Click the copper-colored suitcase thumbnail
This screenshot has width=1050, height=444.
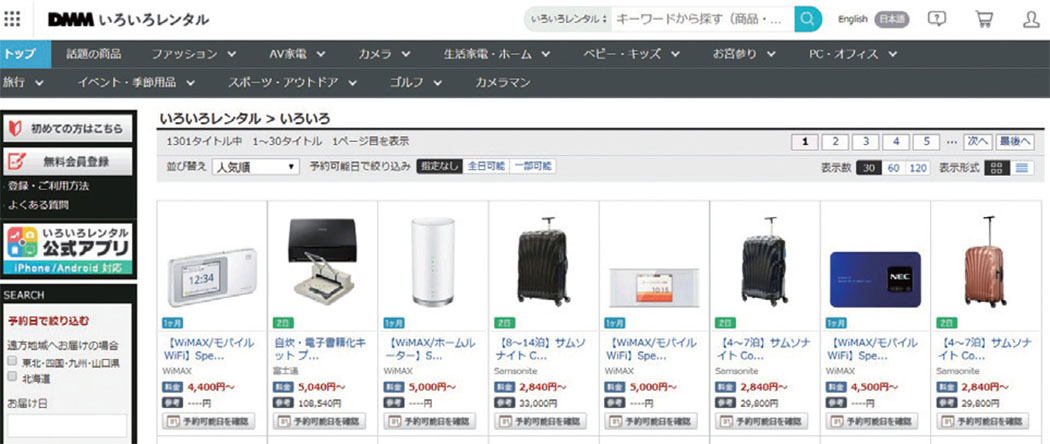[x=985, y=262]
